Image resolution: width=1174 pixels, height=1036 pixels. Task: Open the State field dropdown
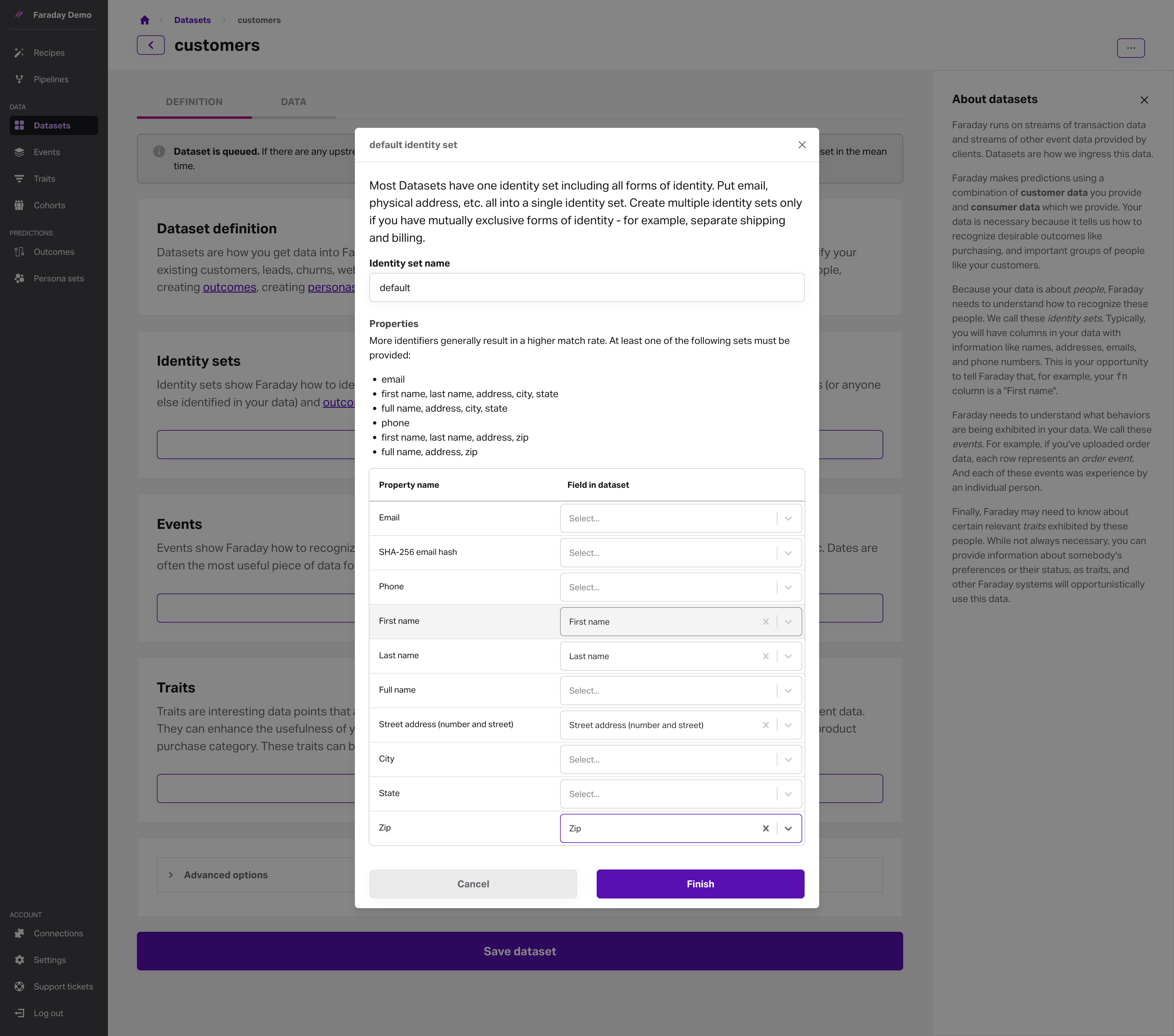coord(681,794)
